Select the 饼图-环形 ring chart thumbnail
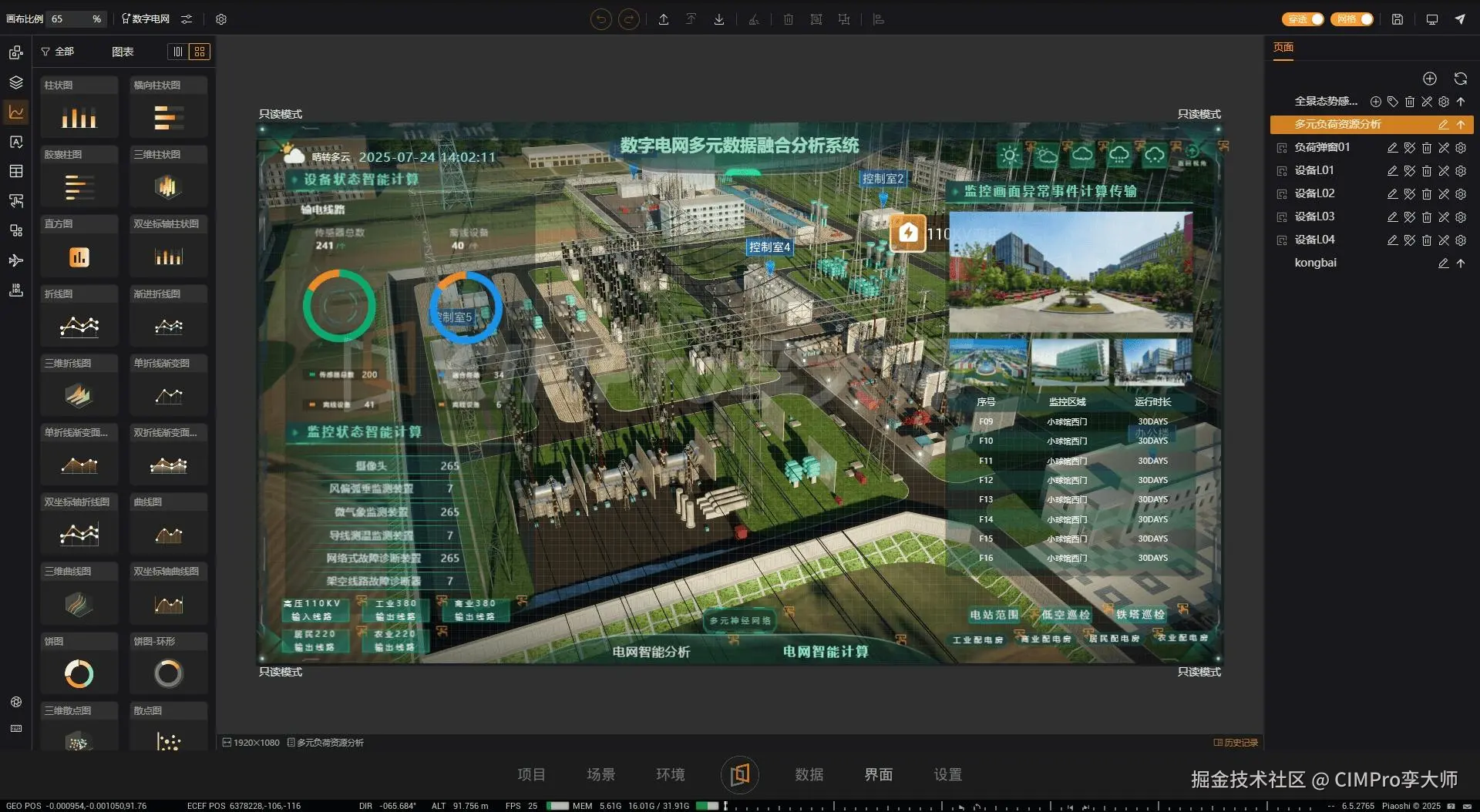 pos(169,664)
